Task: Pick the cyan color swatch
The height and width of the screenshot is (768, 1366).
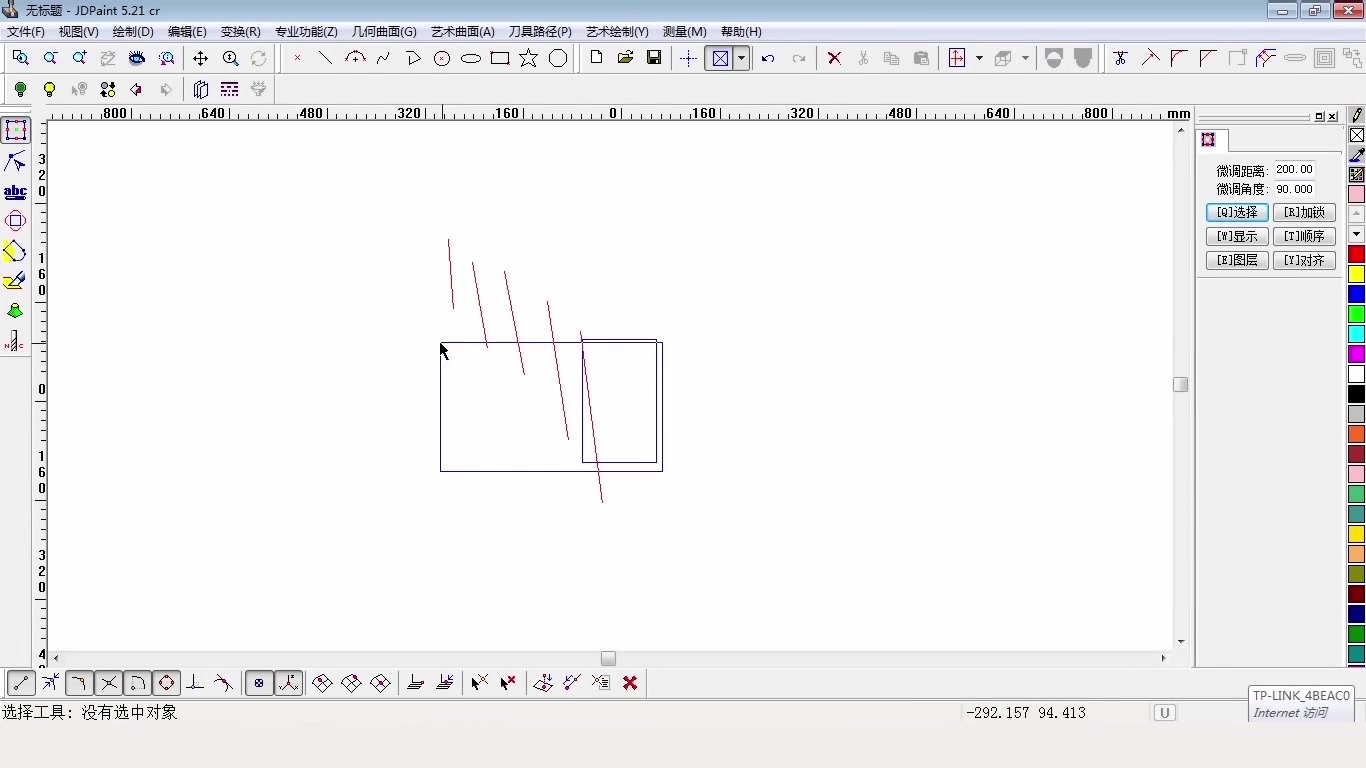Action: click(x=1356, y=334)
